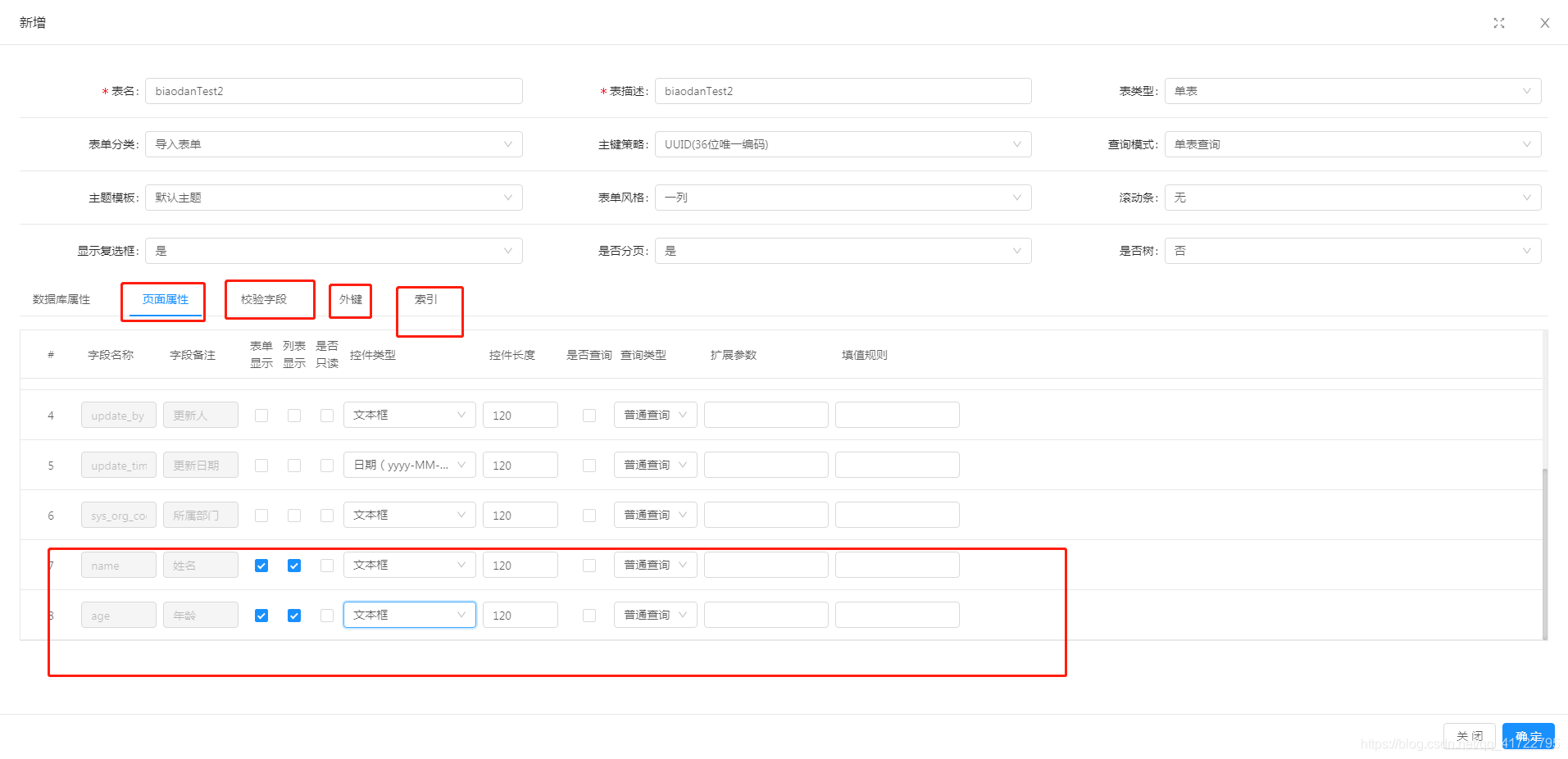
Task: Open 控件类型 dropdown for age row
Action: 410,615
